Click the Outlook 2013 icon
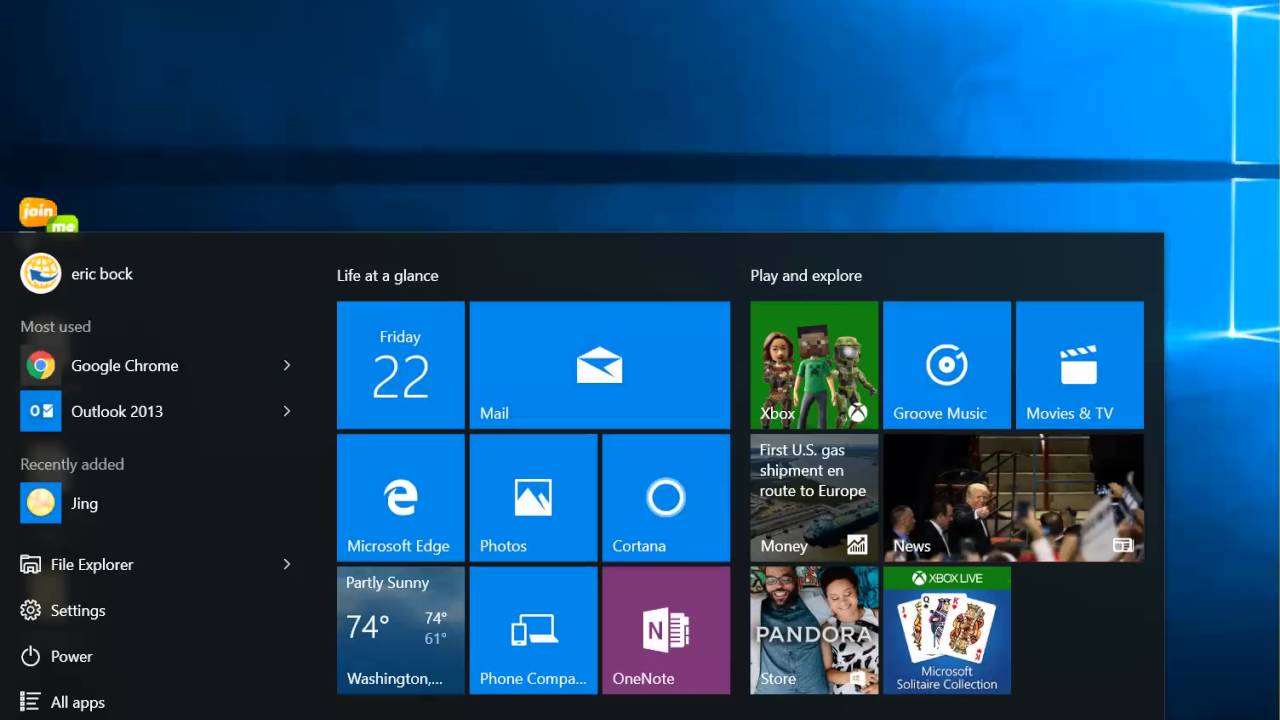 point(41,411)
